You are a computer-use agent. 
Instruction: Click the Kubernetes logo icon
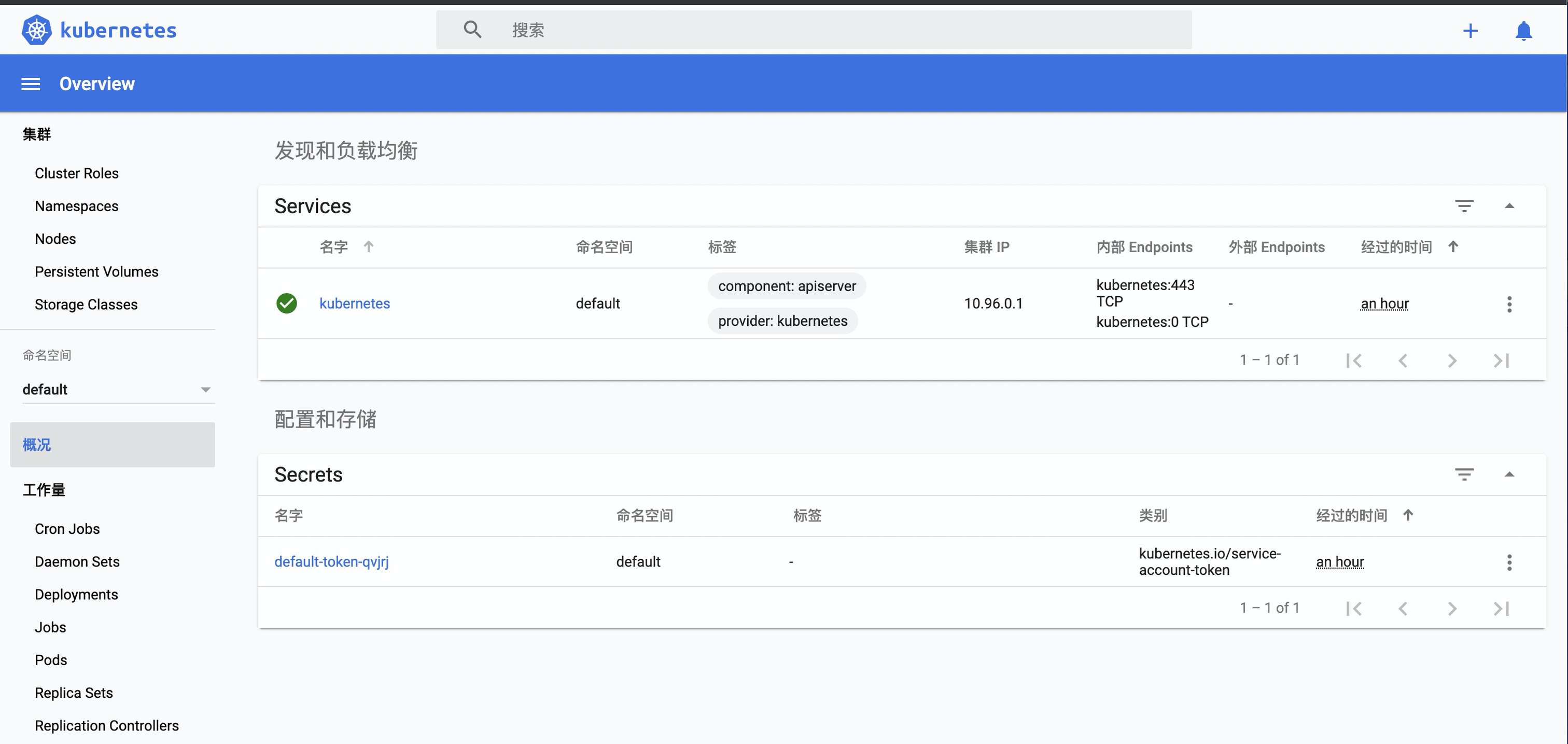36,30
